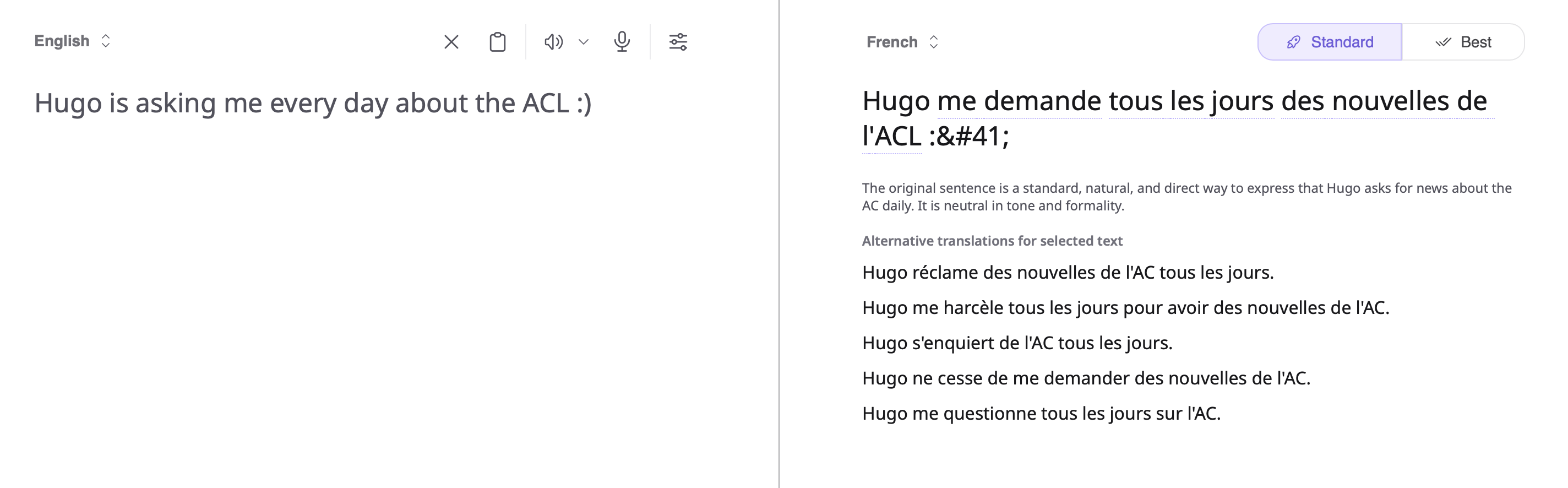This screenshot has height=488, width=1568.
Task: Open the French target language selector
Action: 902,42
